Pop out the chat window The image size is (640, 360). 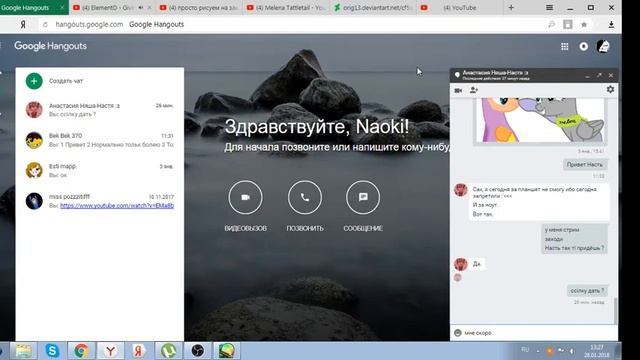click(x=599, y=76)
